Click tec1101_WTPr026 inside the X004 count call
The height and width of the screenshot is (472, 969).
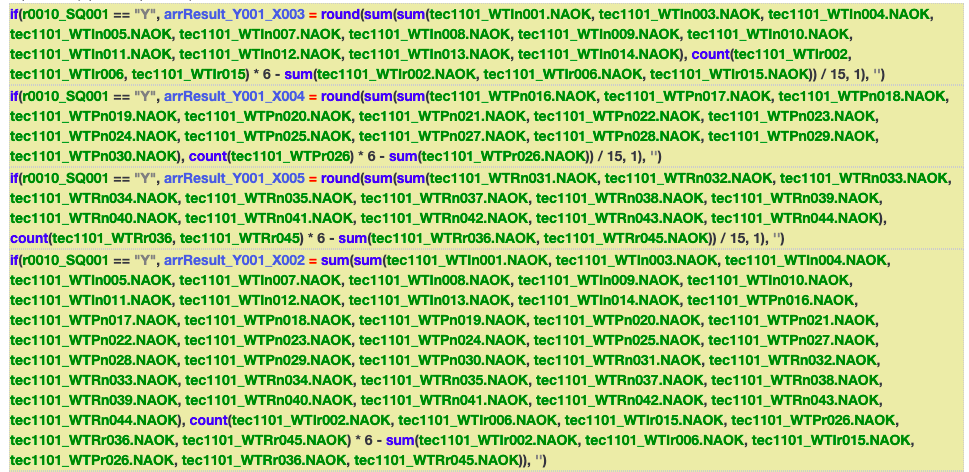click(x=292, y=157)
